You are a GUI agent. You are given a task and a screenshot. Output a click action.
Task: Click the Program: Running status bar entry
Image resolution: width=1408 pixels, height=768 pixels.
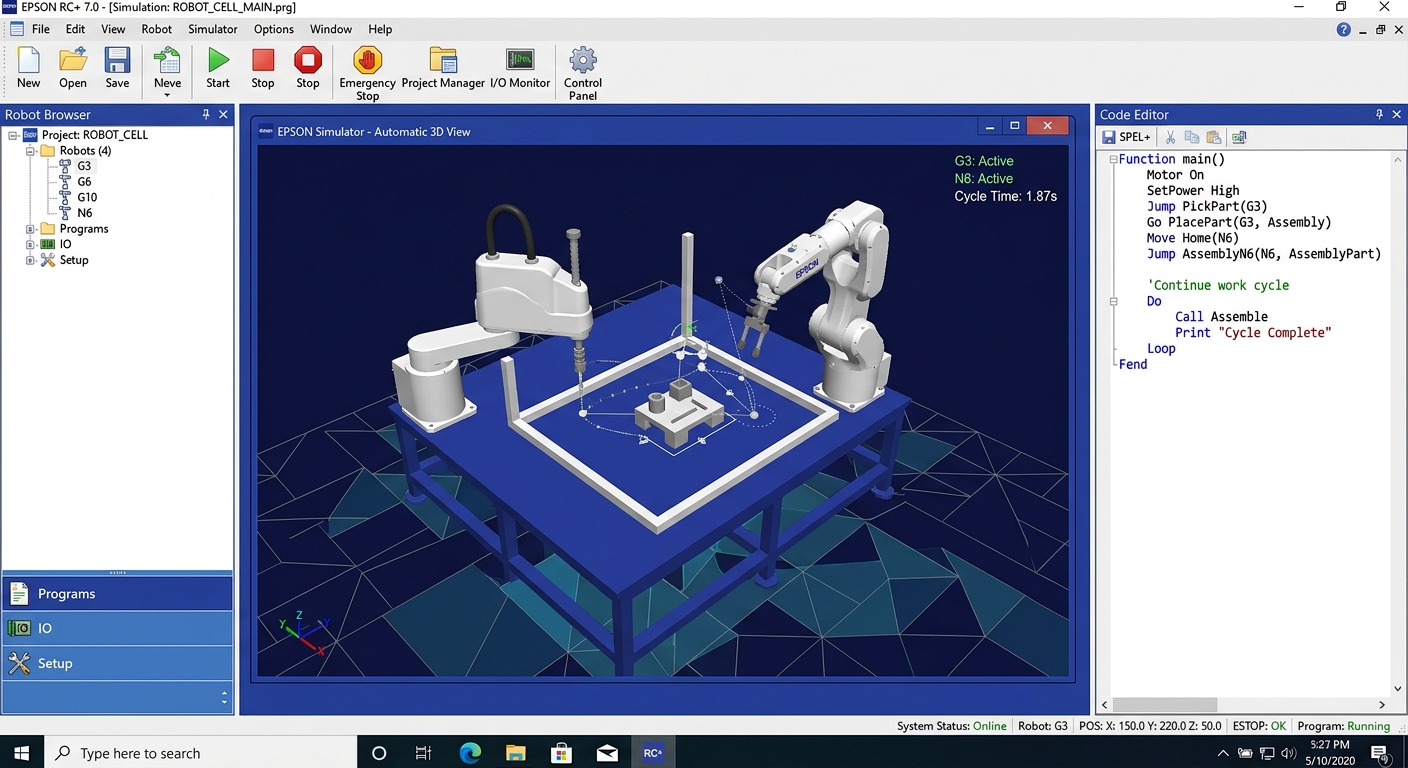[1344, 726]
